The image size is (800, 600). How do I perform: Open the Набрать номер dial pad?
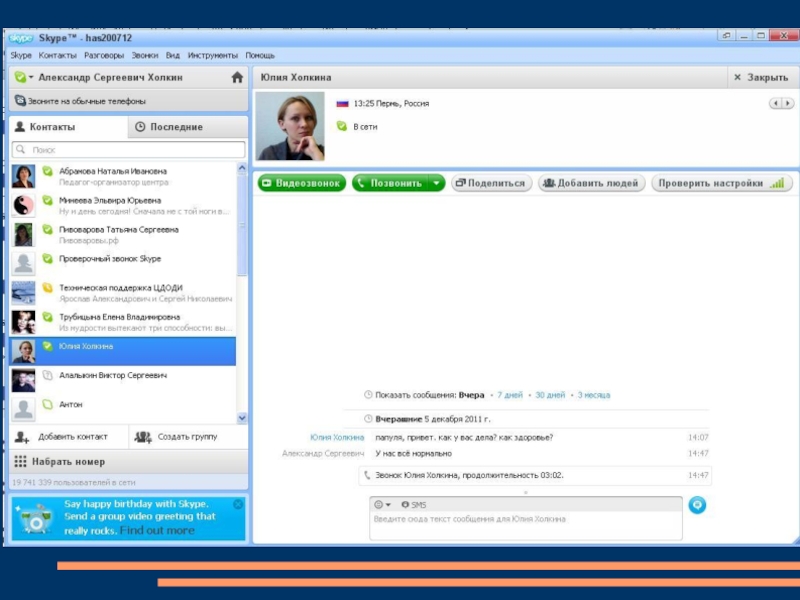point(129,461)
